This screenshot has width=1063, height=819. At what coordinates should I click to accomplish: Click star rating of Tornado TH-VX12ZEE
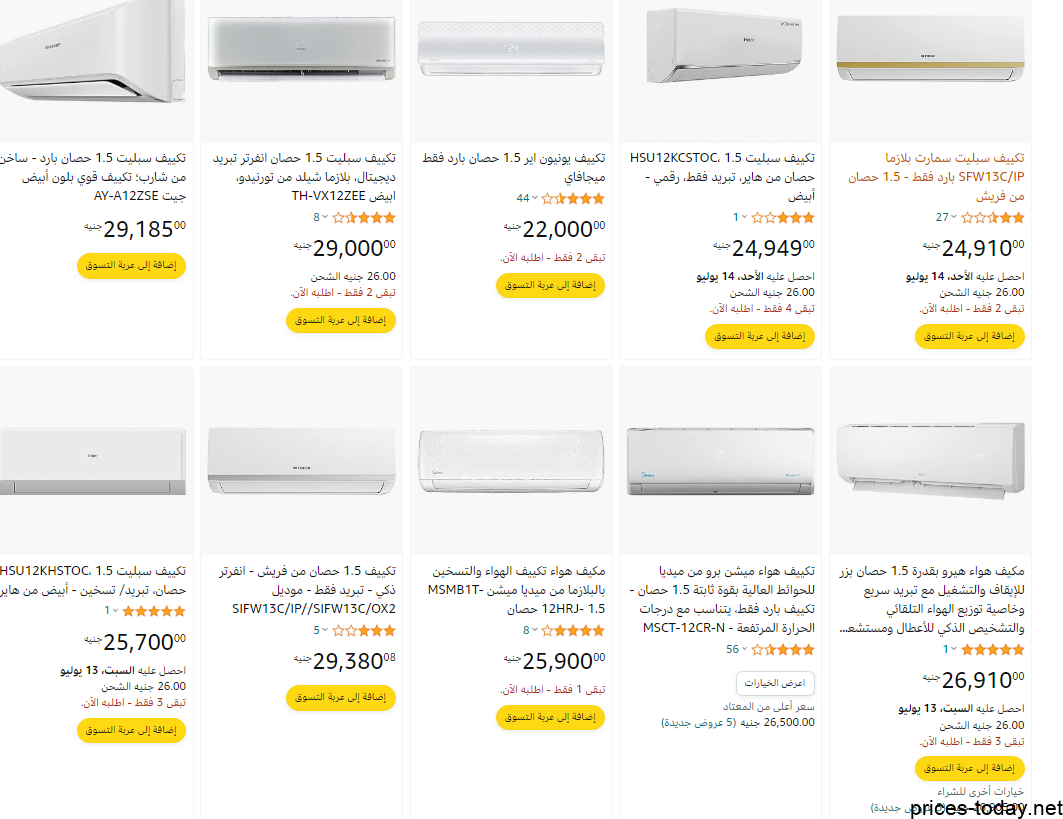point(363,218)
